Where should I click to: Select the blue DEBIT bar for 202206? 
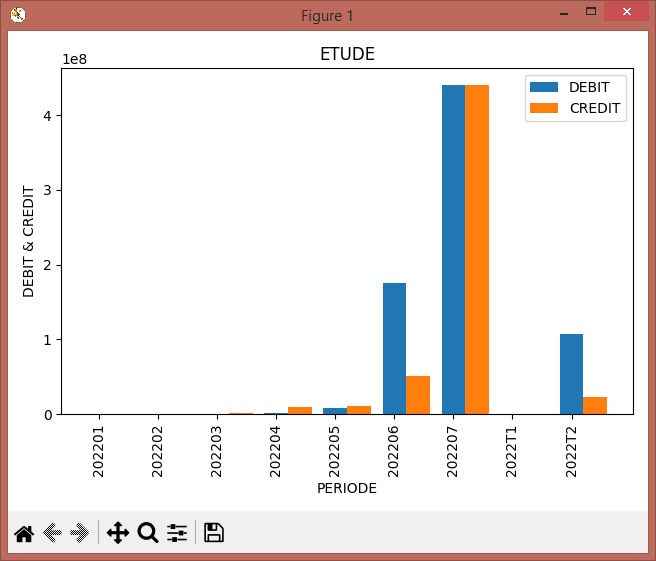[395, 348]
